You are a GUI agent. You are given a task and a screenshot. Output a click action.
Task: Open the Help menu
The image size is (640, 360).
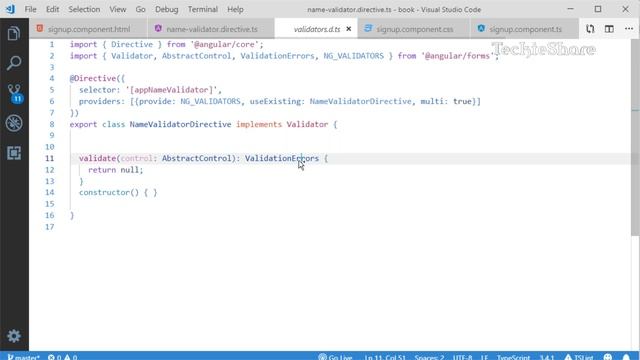pos(235,9)
